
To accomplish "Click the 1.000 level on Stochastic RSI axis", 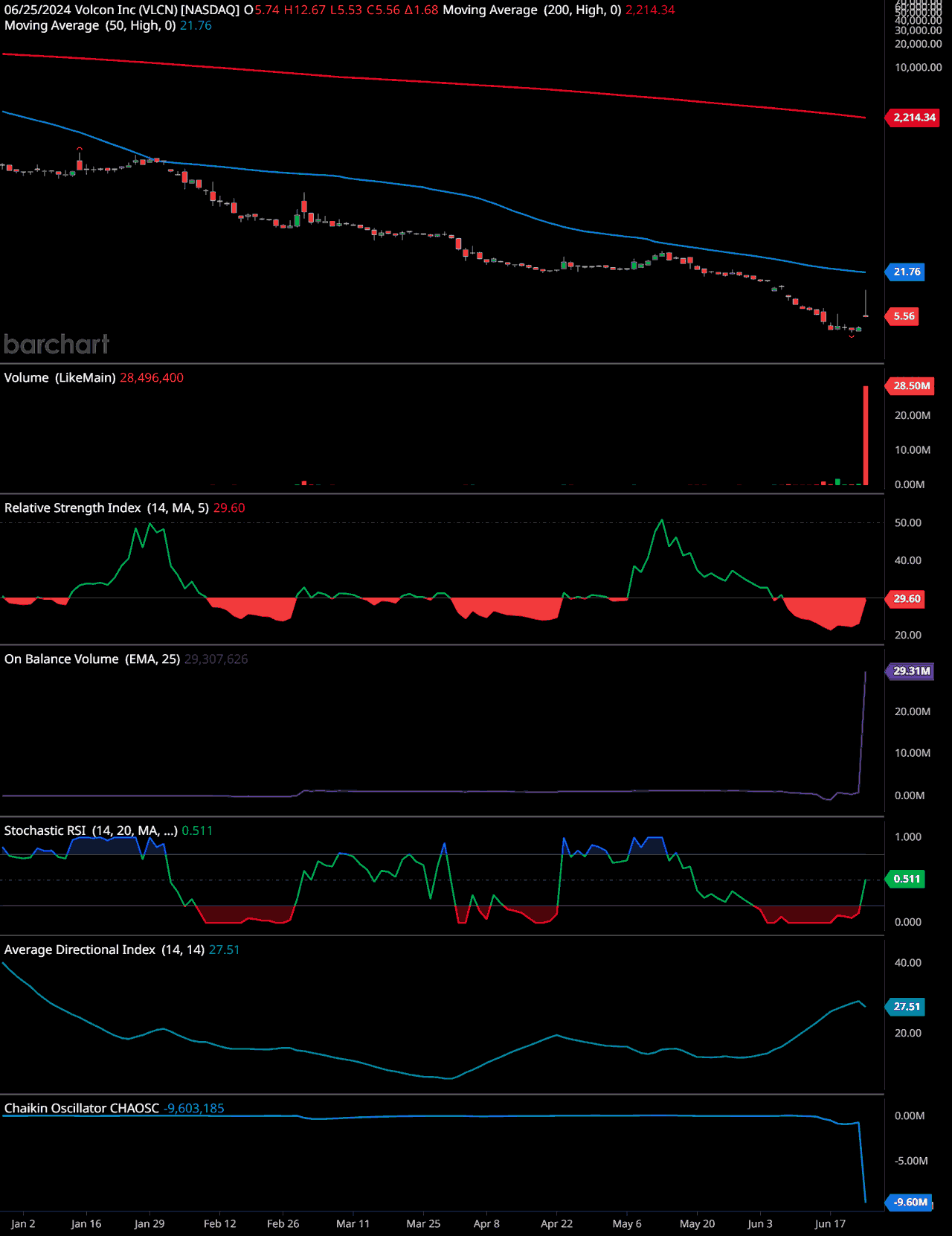I will [908, 837].
